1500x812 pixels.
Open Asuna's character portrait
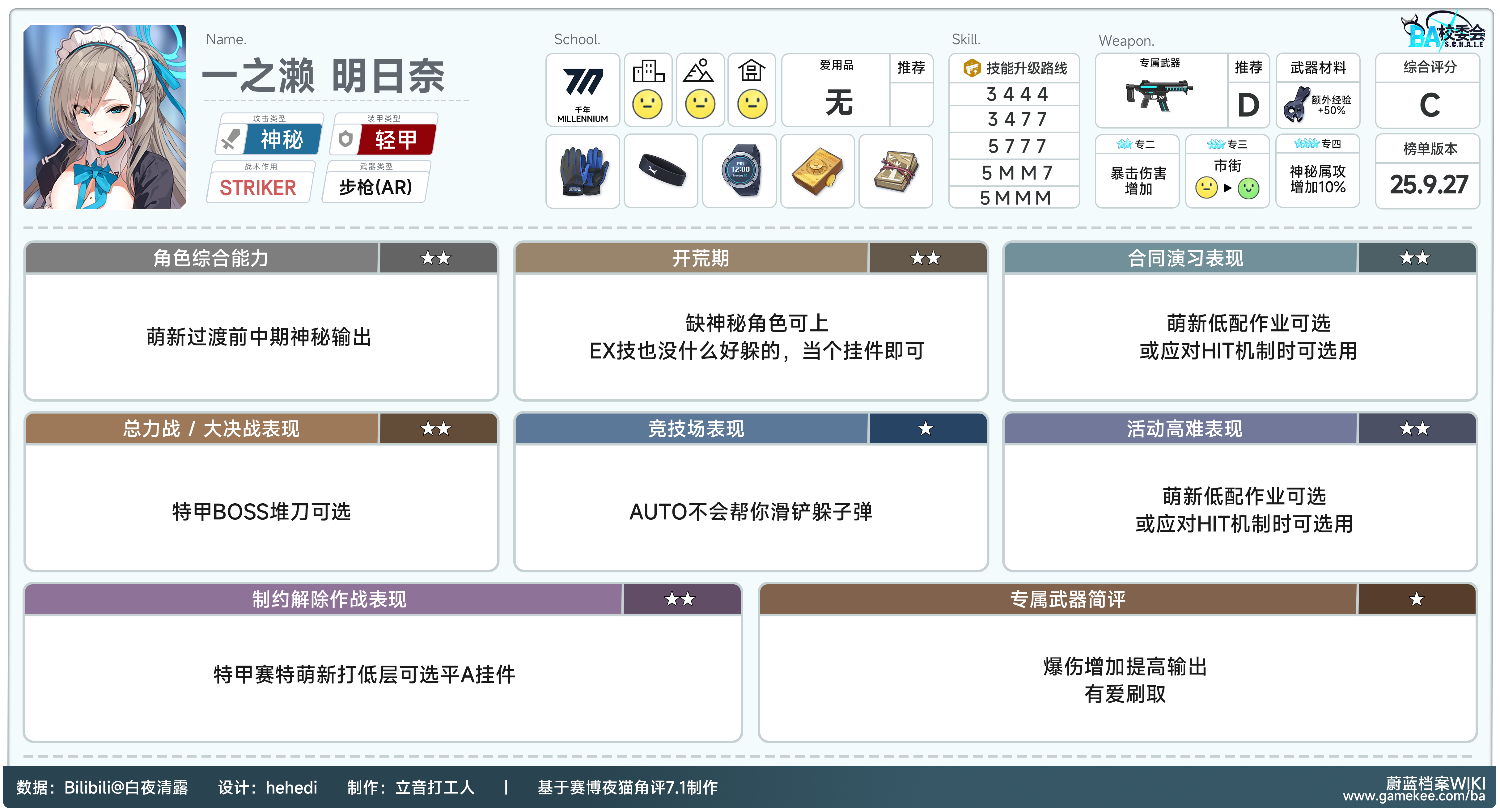105,116
